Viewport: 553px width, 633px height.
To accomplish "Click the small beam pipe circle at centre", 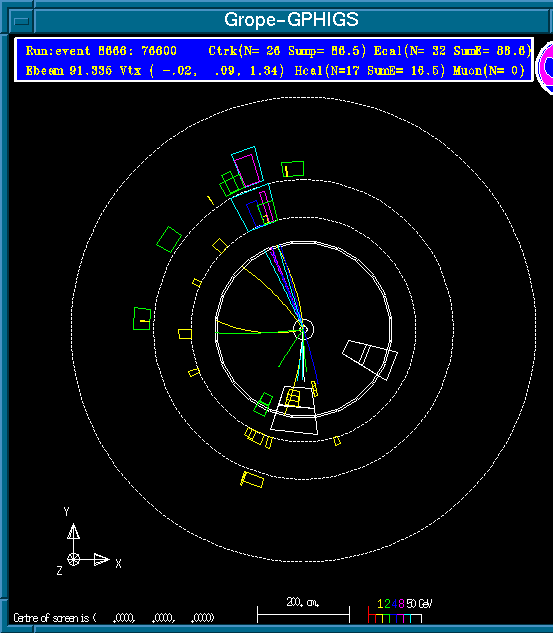I will [x=305, y=329].
